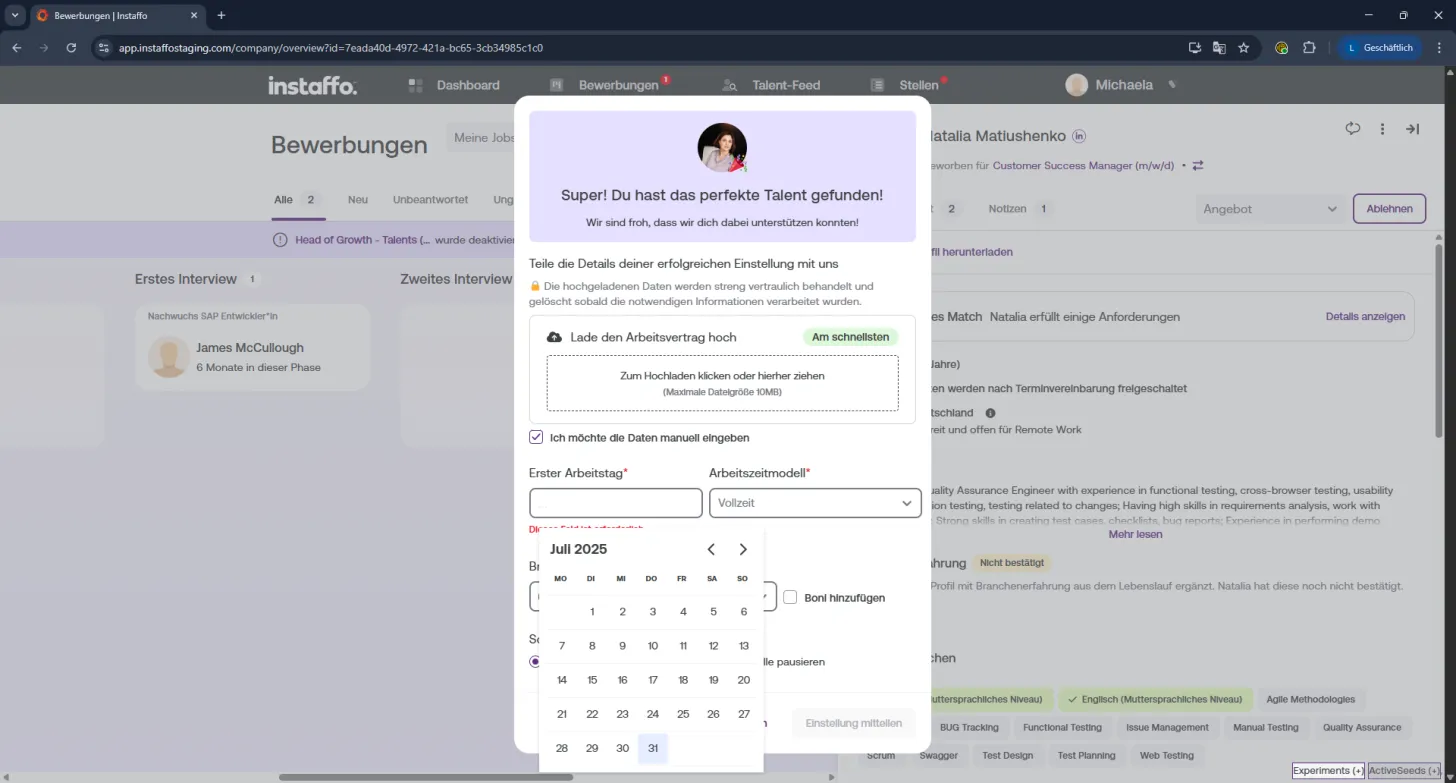
Task: Go to next month in the calendar
Action: point(743,549)
